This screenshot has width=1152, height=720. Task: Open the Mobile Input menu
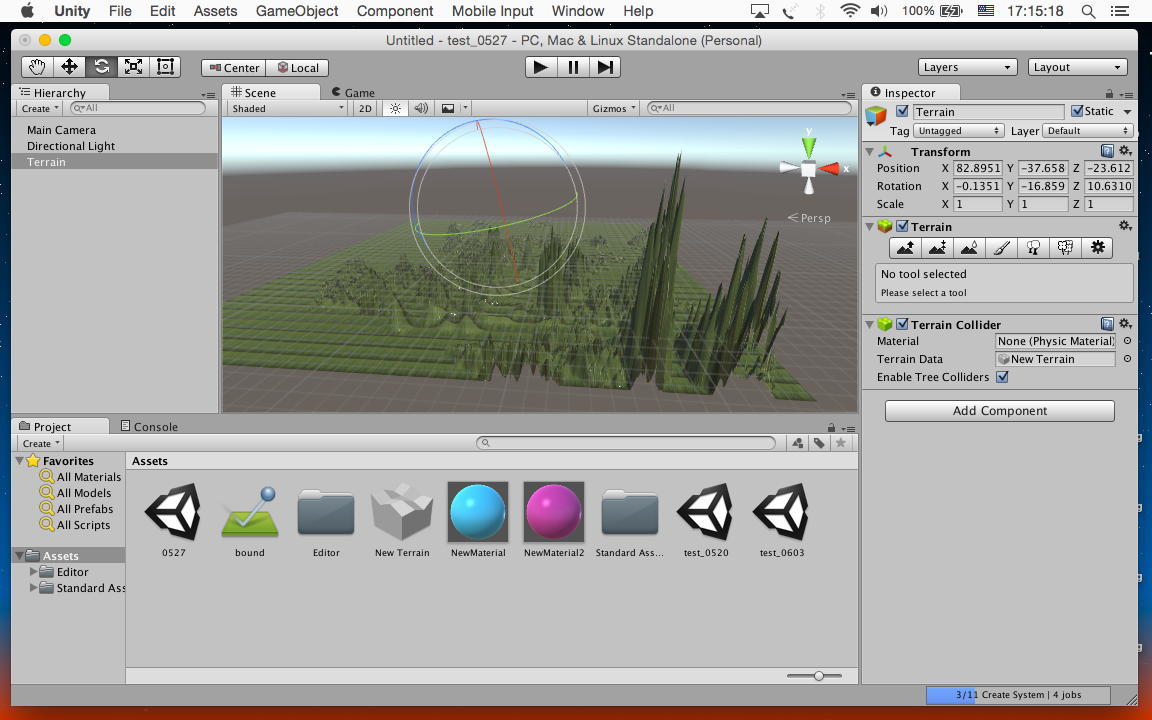492,11
